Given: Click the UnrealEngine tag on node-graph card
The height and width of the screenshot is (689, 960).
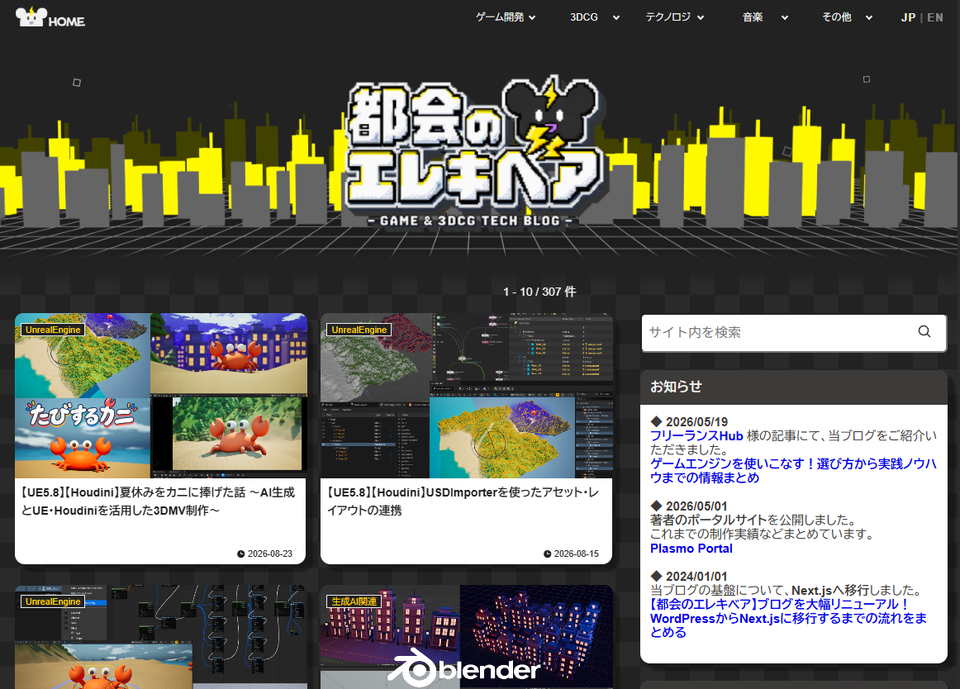Looking at the screenshot, I should click(x=53, y=601).
